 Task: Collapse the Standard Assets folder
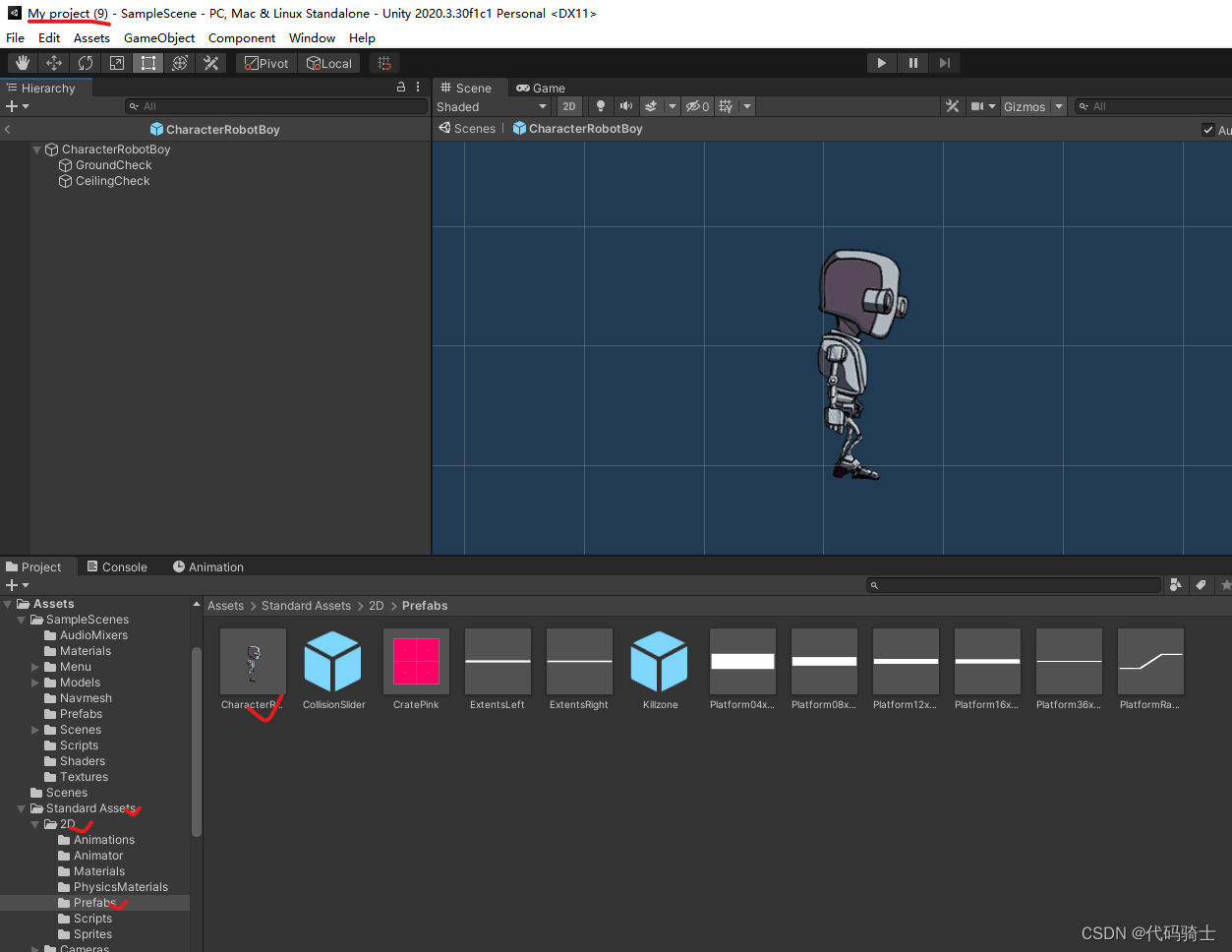(22, 808)
